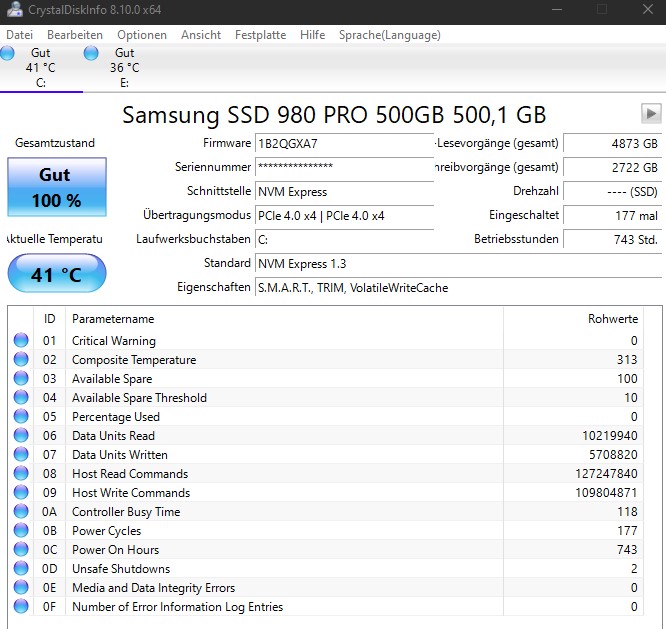Click the Eingeschaltet value 177 mal
The width and height of the screenshot is (666, 629).
point(612,215)
